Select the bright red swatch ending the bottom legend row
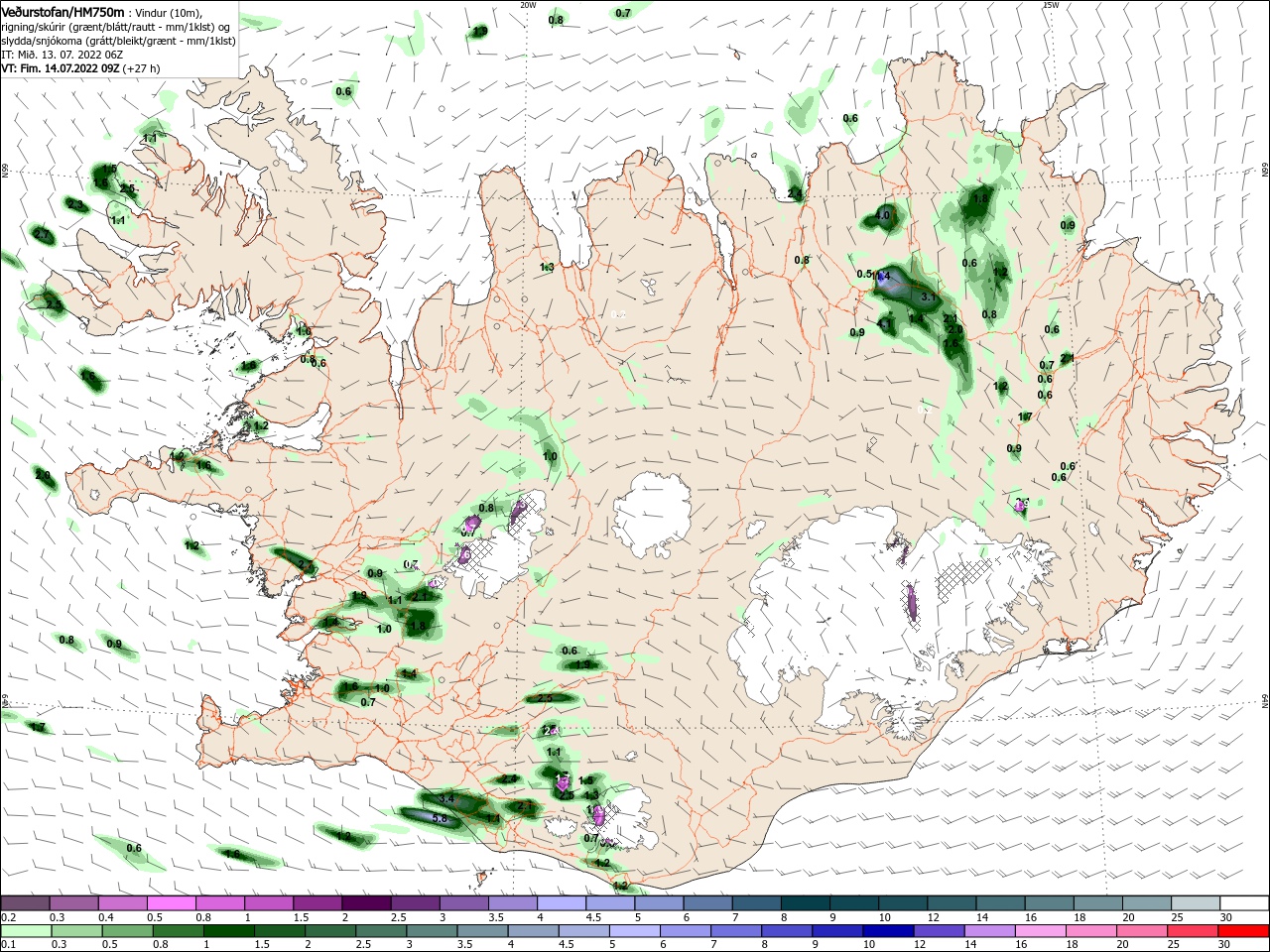 pyautogui.click(x=1243, y=931)
